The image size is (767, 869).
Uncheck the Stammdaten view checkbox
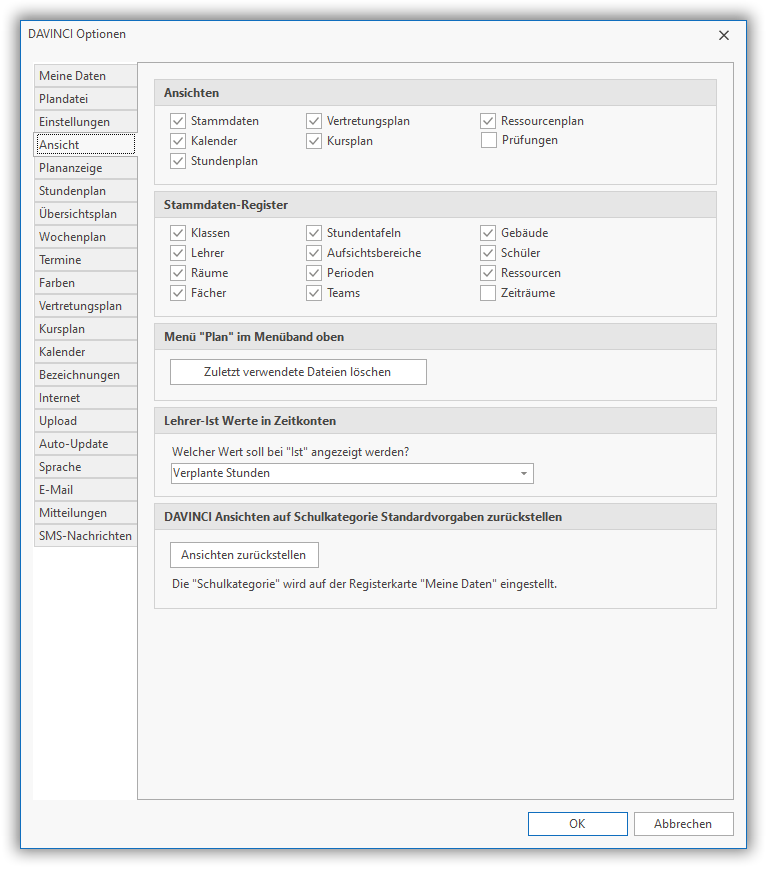click(x=179, y=121)
